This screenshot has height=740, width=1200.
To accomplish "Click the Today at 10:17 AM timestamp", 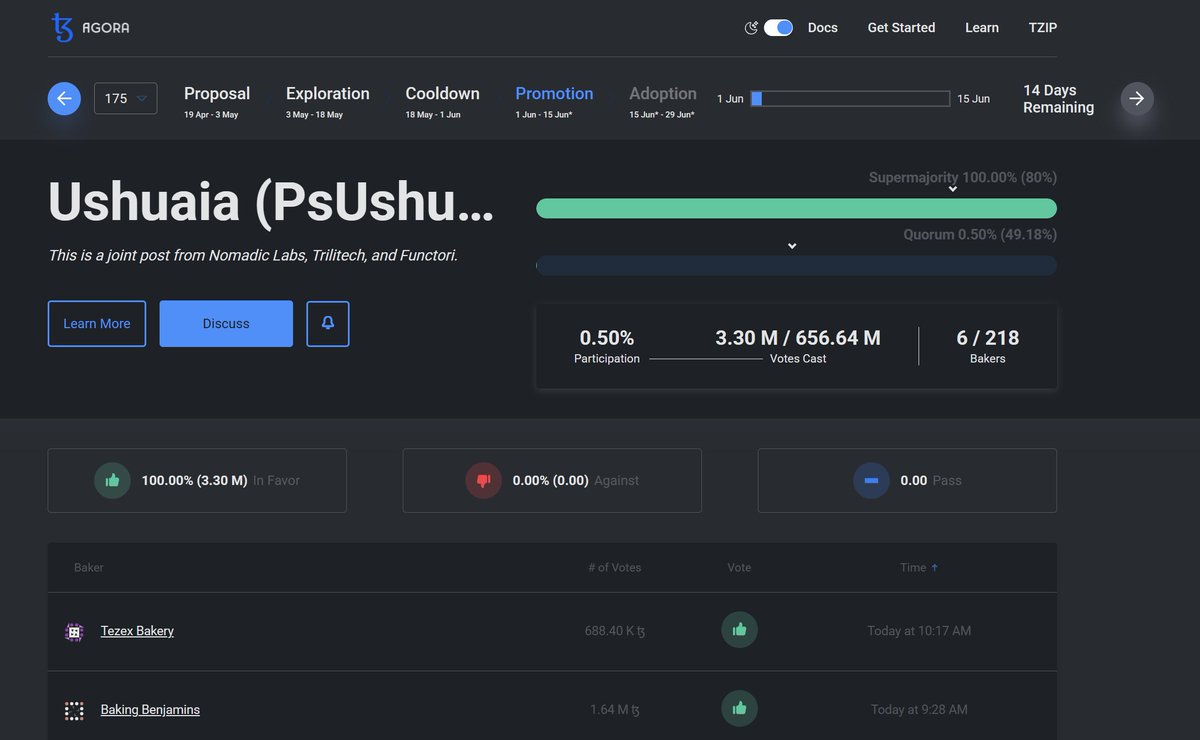I will pos(919,631).
